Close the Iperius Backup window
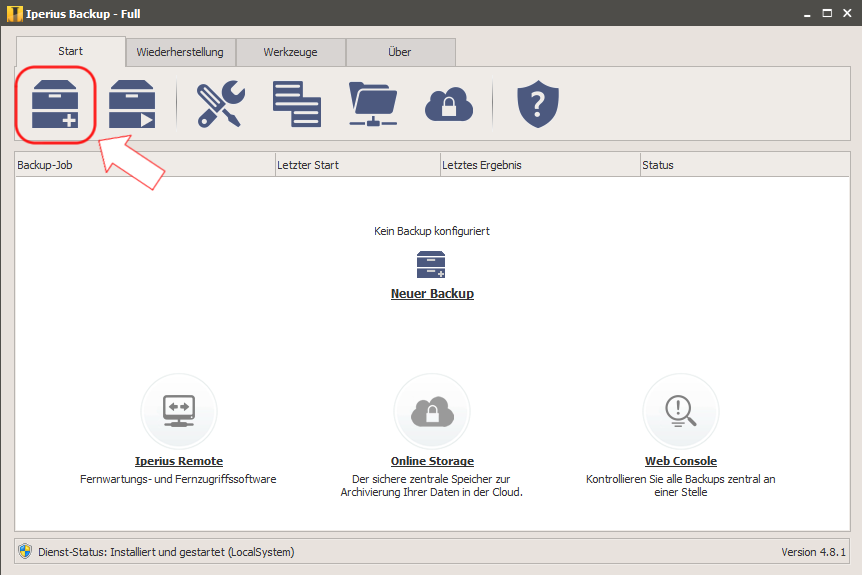 pyautogui.click(x=847, y=13)
